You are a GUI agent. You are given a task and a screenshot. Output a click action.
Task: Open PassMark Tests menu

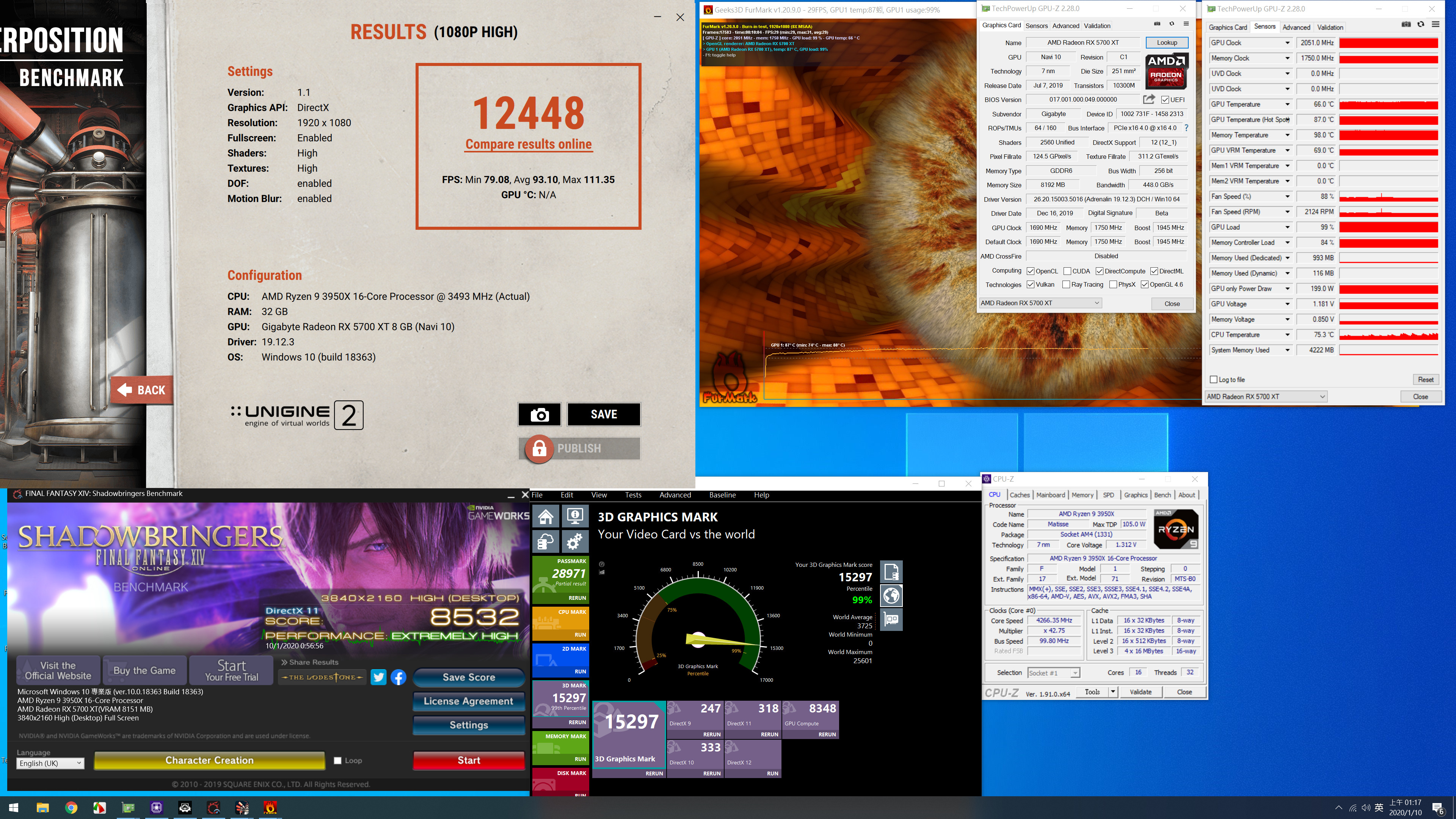633,494
